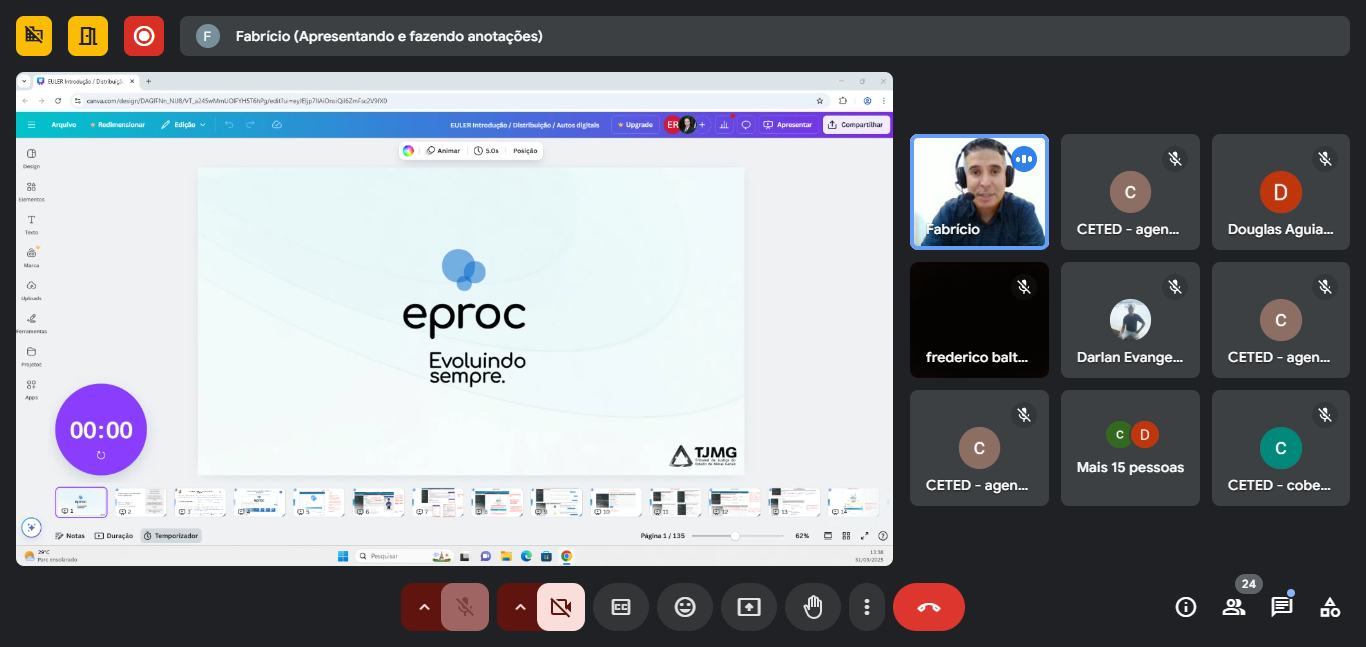Click Posição in the floating toolbar

coord(525,151)
